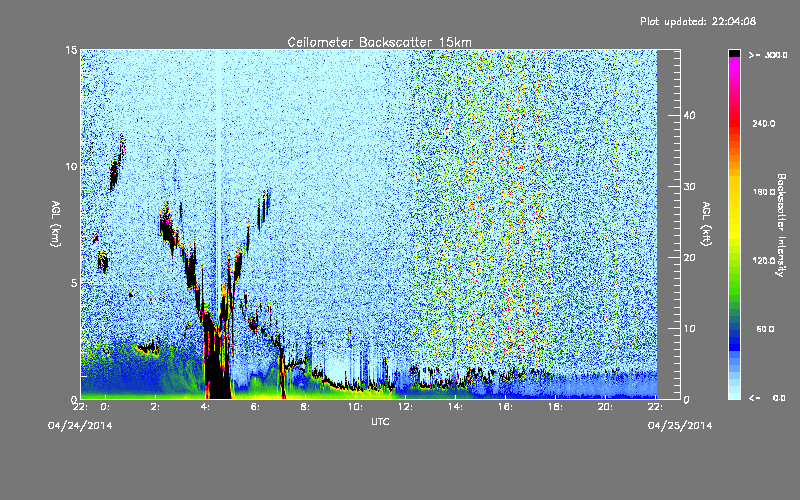Screen dimensions: 800x500
Task: Click the ">= 300.0" colorbar value
Action: pyautogui.click(x=768, y=55)
